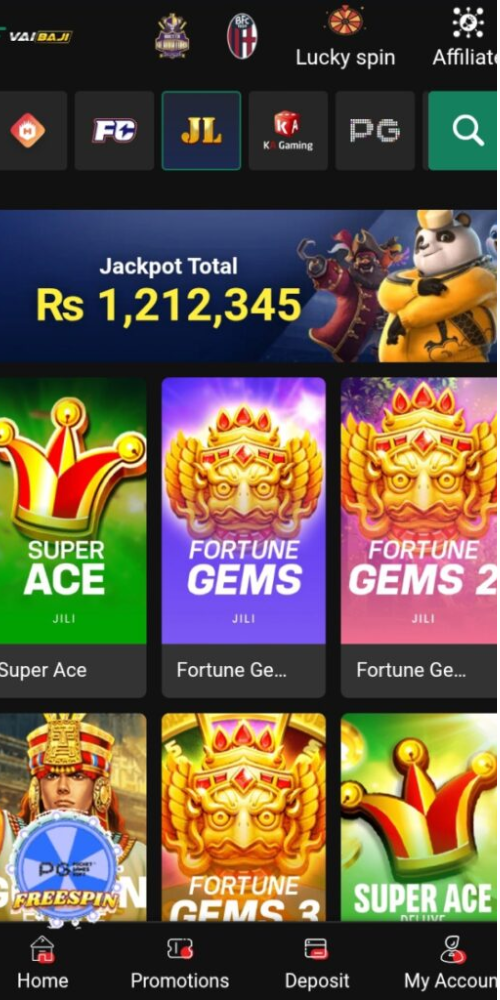The width and height of the screenshot is (500, 1000).
Task: Open the pink Fortune Gems 2 game
Action: tap(419, 537)
